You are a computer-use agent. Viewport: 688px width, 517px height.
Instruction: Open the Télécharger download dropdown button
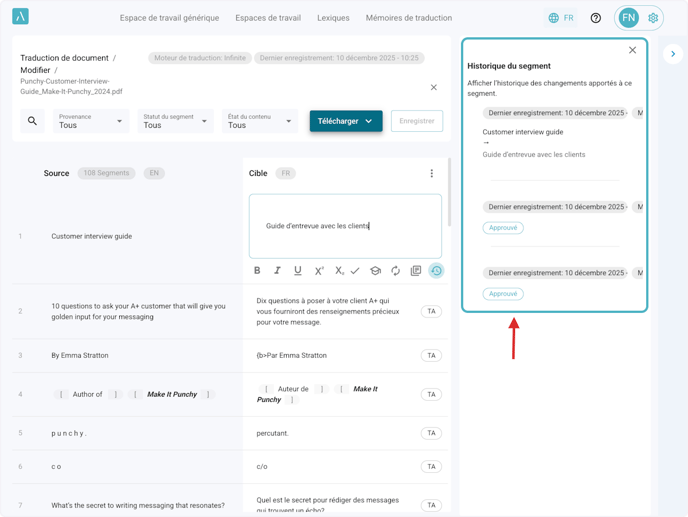click(x=345, y=121)
